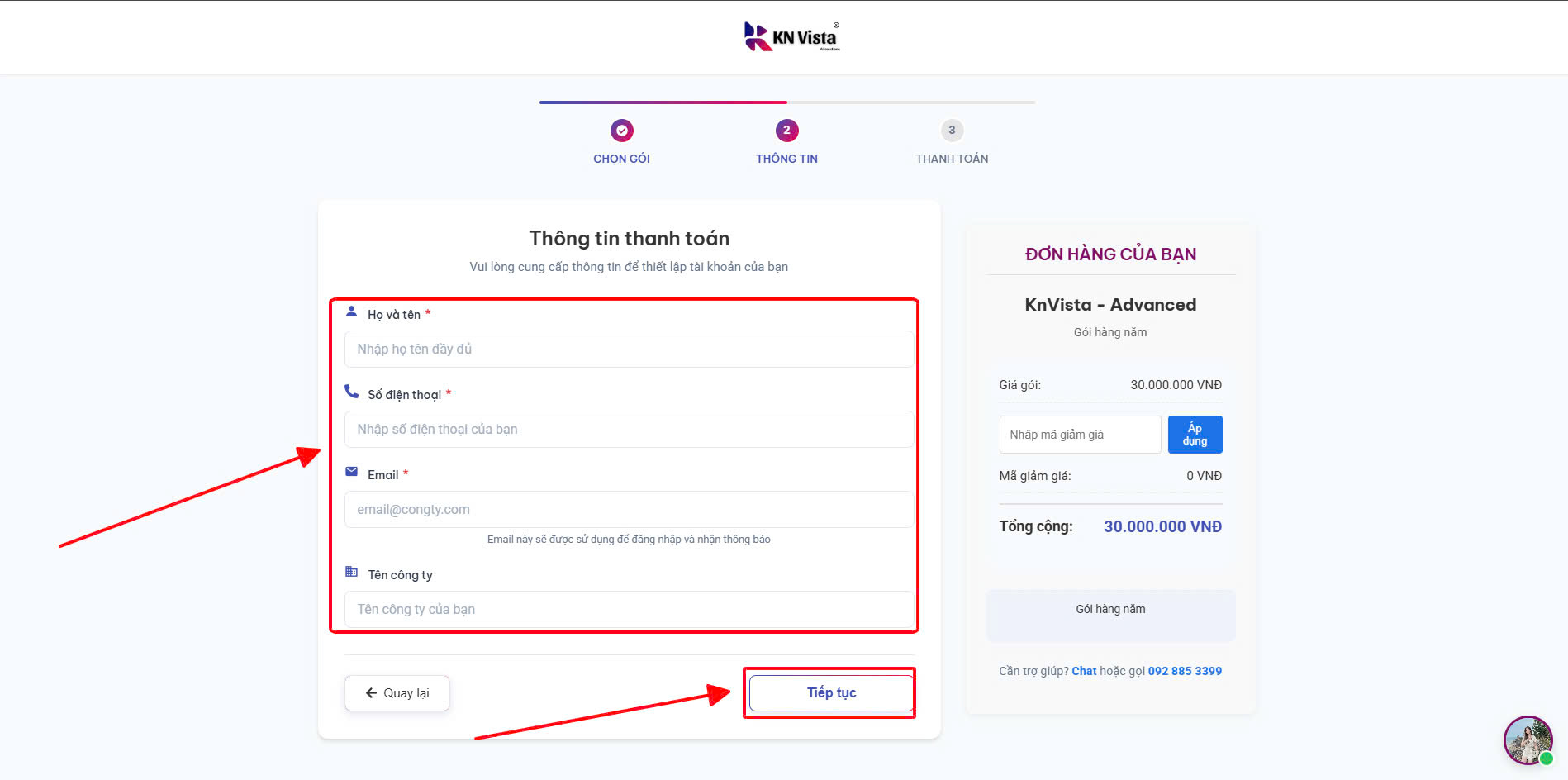
Task: Click the phone icon beside Số điện thoại
Action: tap(351, 392)
